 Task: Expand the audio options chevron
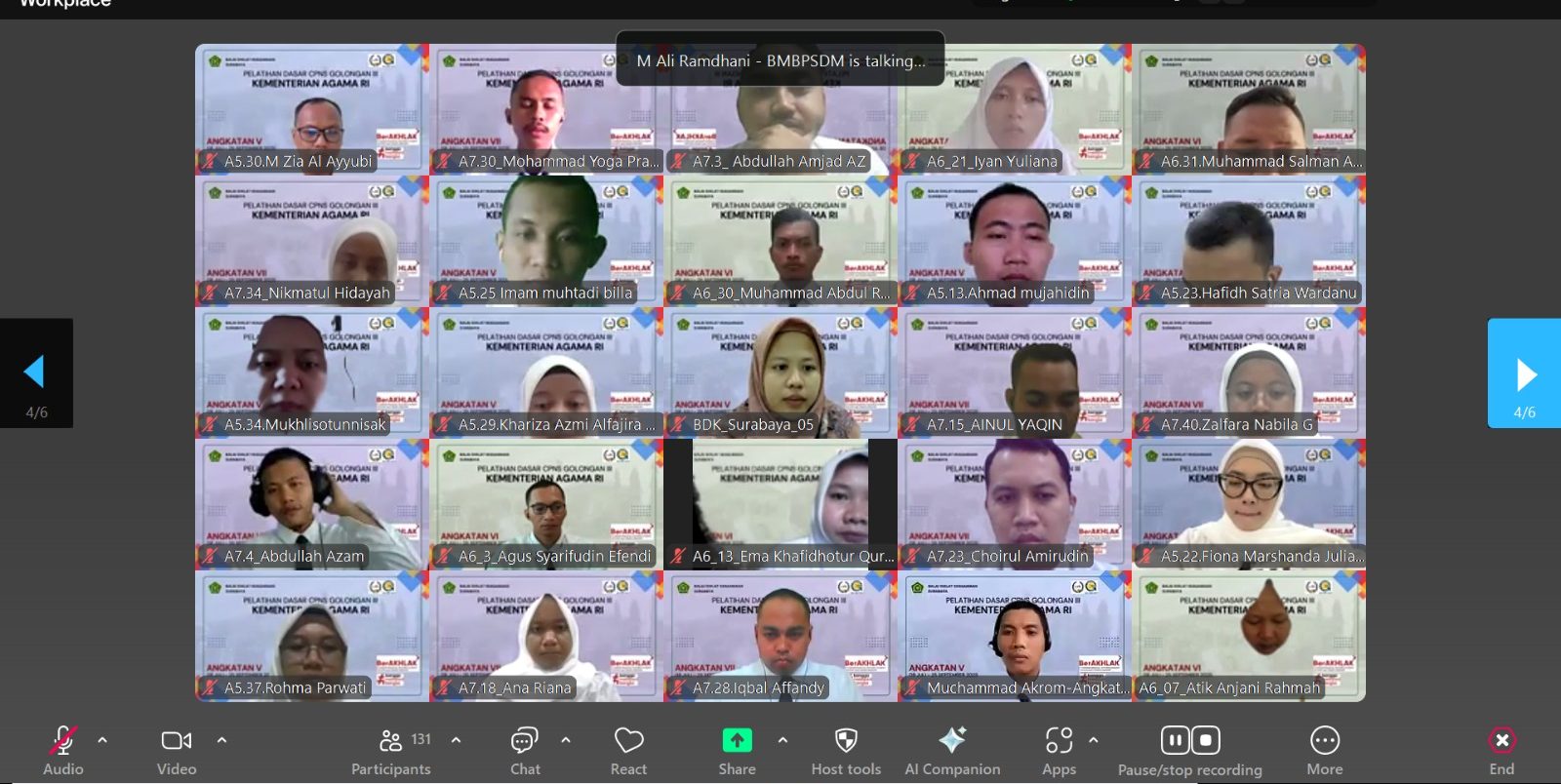tap(102, 740)
